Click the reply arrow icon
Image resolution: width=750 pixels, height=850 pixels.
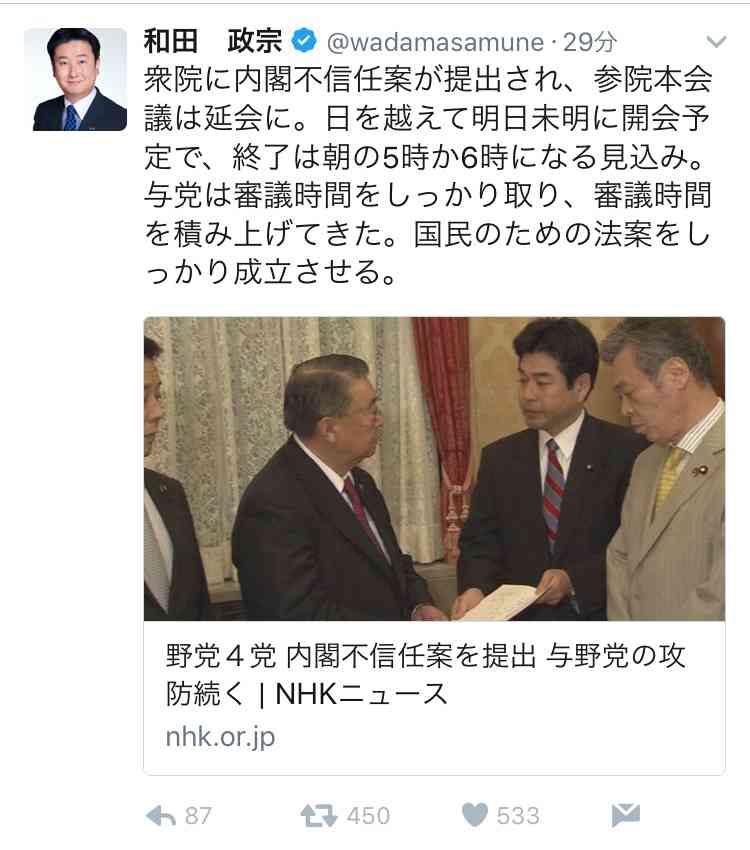tap(161, 815)
